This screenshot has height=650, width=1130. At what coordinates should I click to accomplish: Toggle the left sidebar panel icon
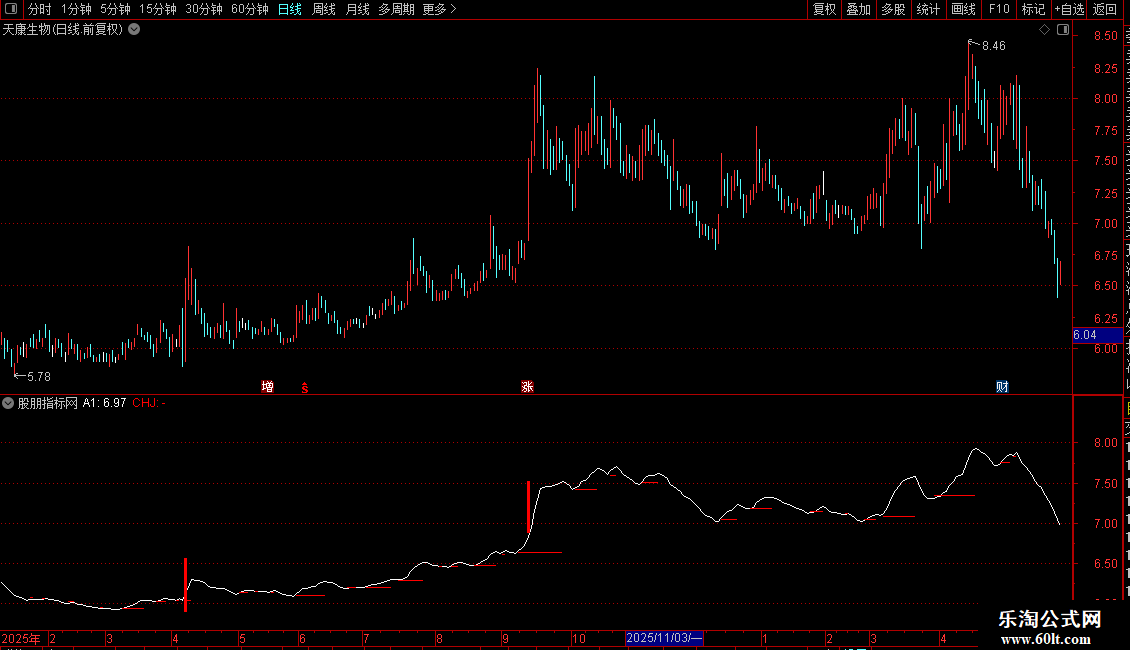pos(11,9)
